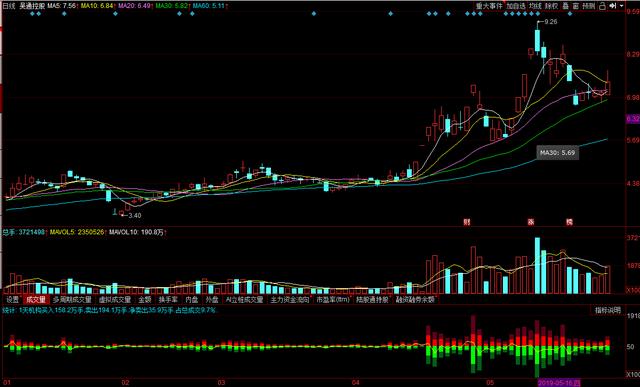
Task: Select the 成交量 indicator tab
Action: click(x=36, y=300)
